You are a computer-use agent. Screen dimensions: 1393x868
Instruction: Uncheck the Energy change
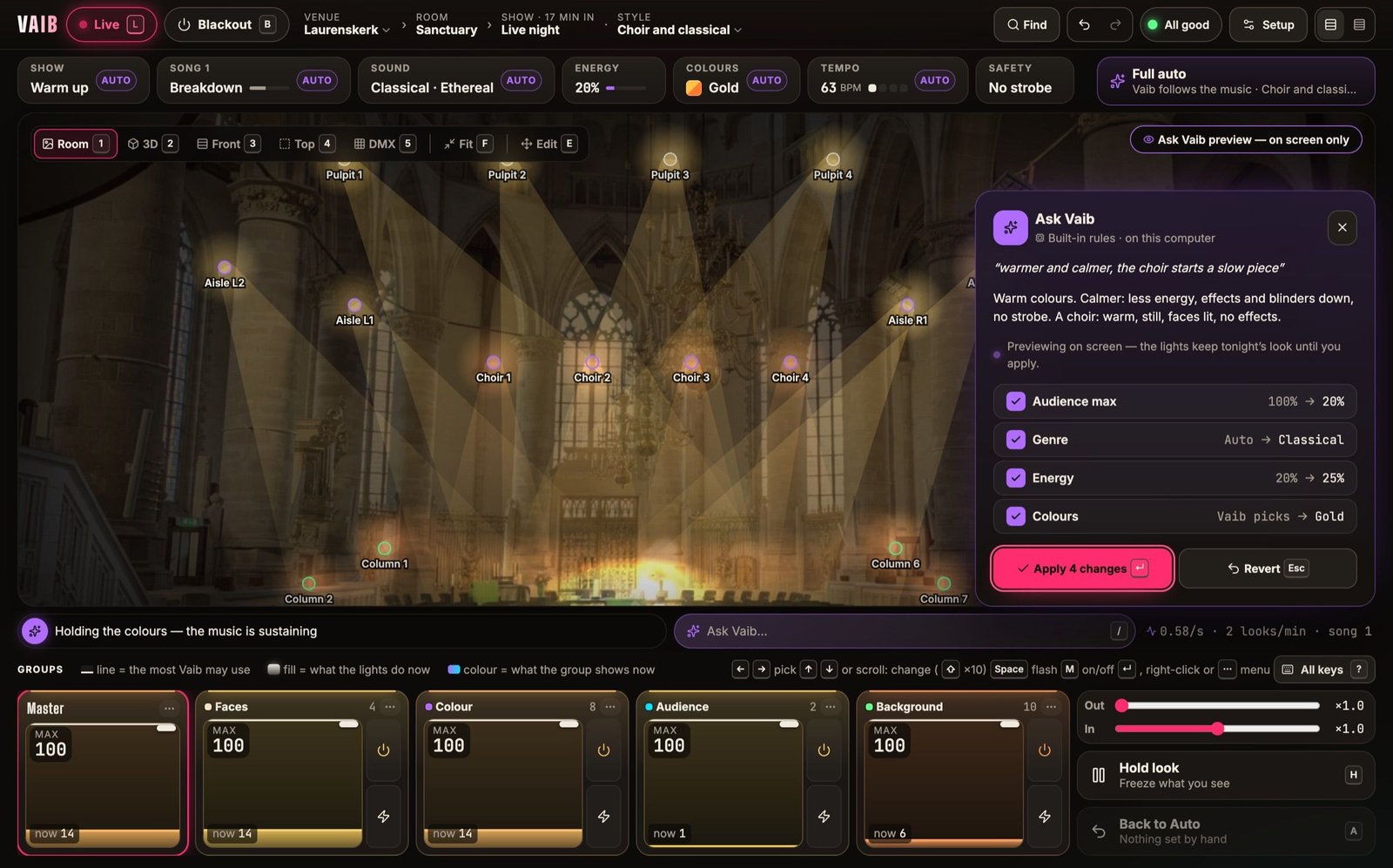pyautogui.click(x=1015, y=478)
